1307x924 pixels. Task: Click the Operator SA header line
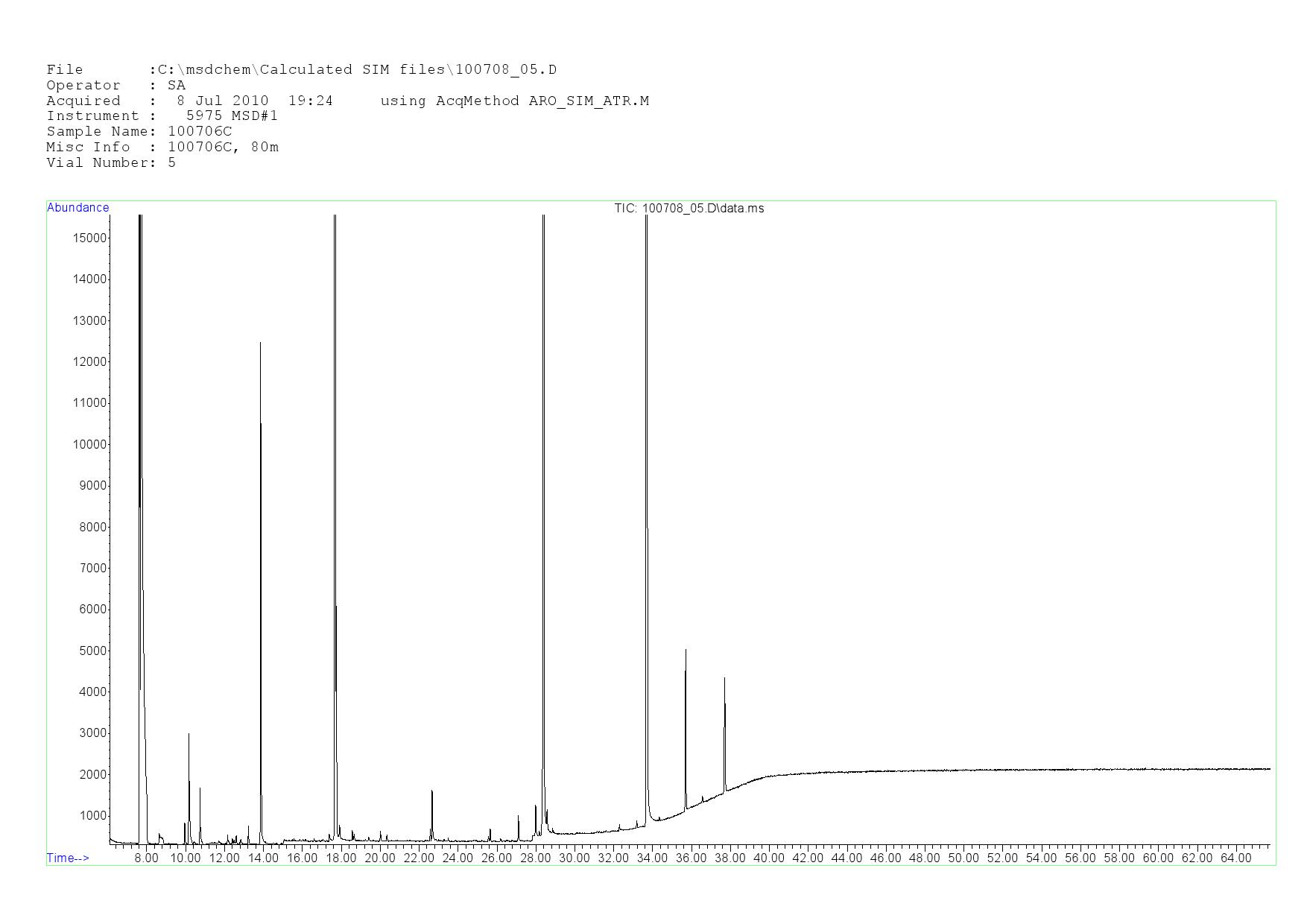pyautogui.click(x=115, y=86)
